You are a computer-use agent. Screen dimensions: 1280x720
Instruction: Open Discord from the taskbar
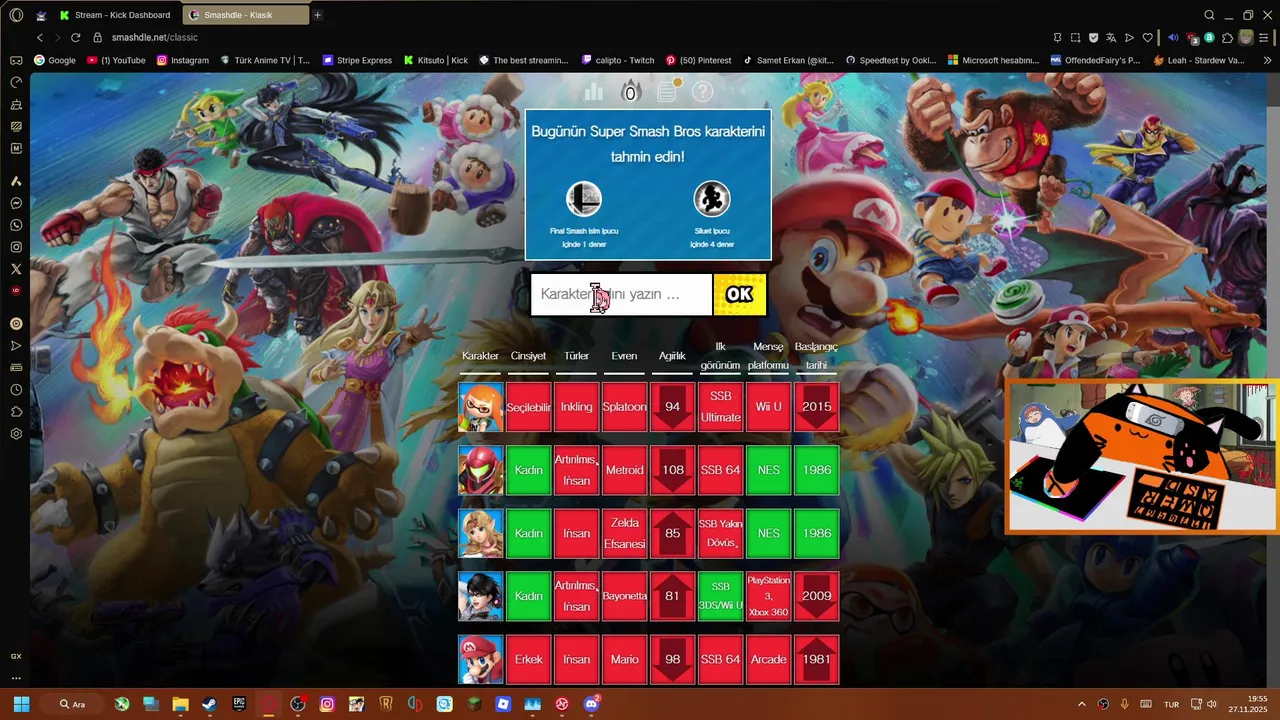click(x=591, y=704)
